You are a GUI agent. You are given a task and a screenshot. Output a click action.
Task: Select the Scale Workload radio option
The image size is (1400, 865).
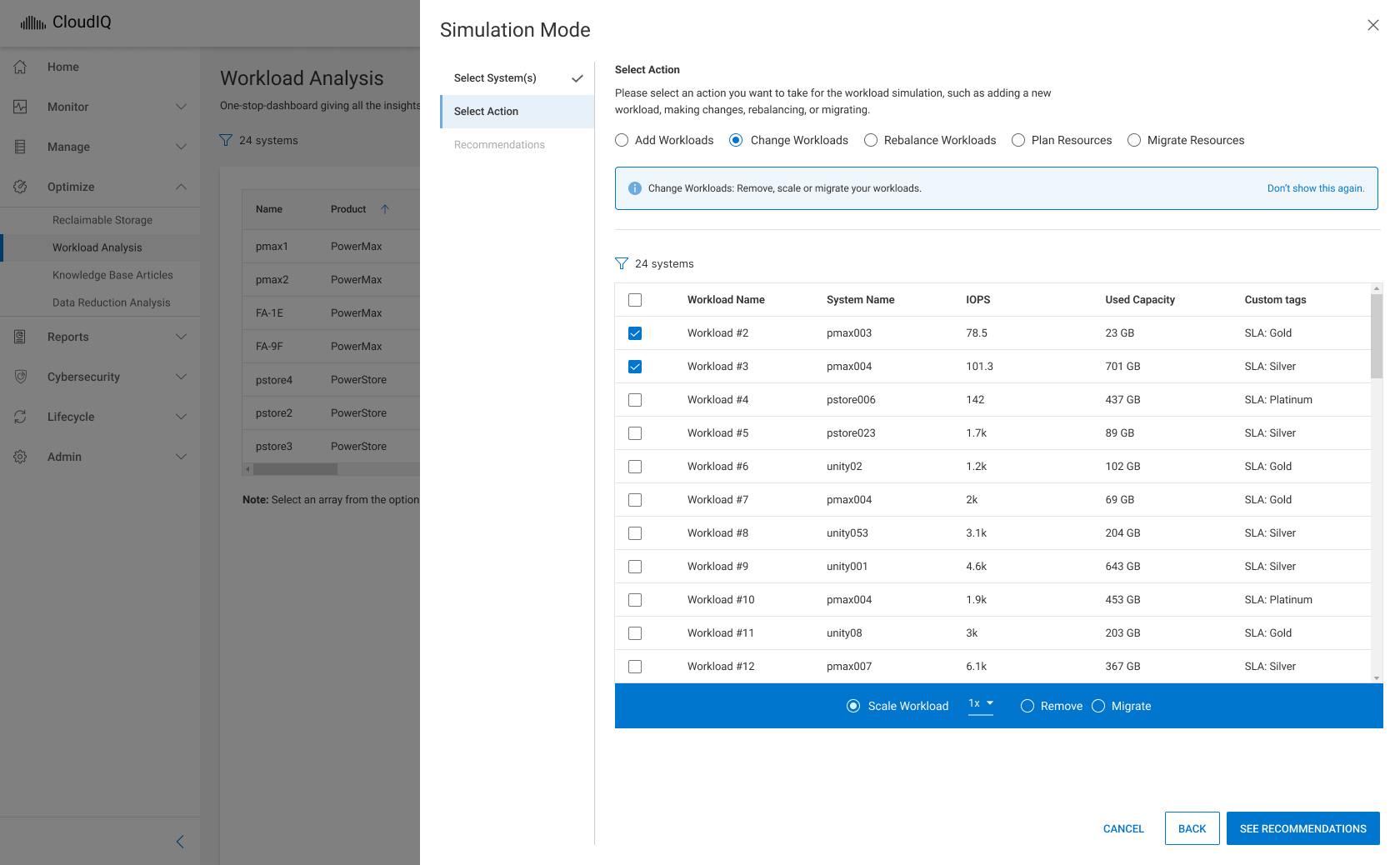[853, 706]
